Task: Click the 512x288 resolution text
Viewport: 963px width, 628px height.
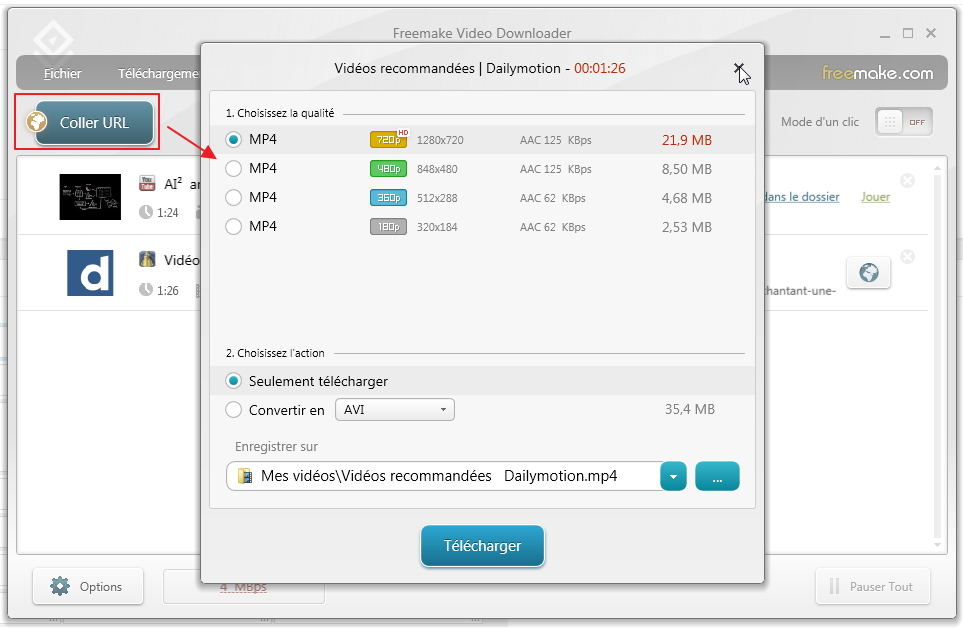Action: pos(437,198)
